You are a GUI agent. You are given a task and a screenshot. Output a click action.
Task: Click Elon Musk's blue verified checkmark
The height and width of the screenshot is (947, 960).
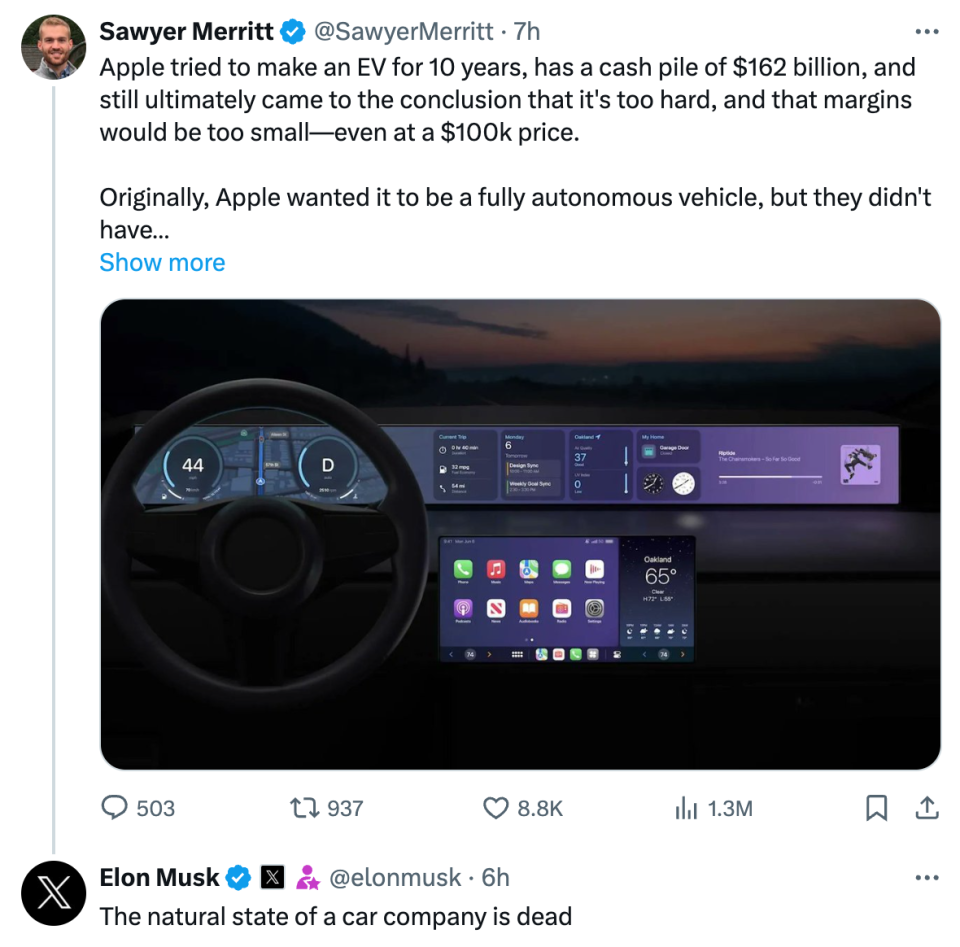point(238,878)
